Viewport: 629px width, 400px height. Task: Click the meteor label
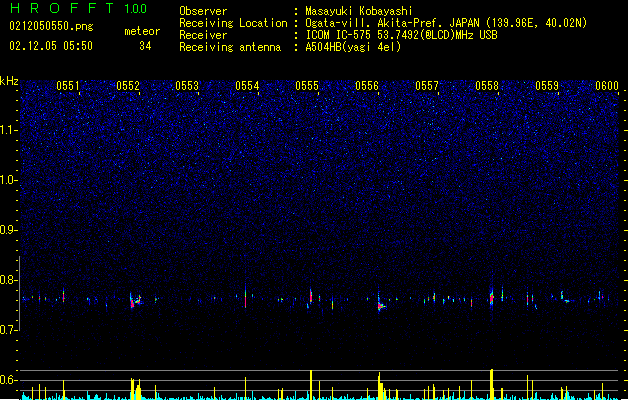pos(142,31)
